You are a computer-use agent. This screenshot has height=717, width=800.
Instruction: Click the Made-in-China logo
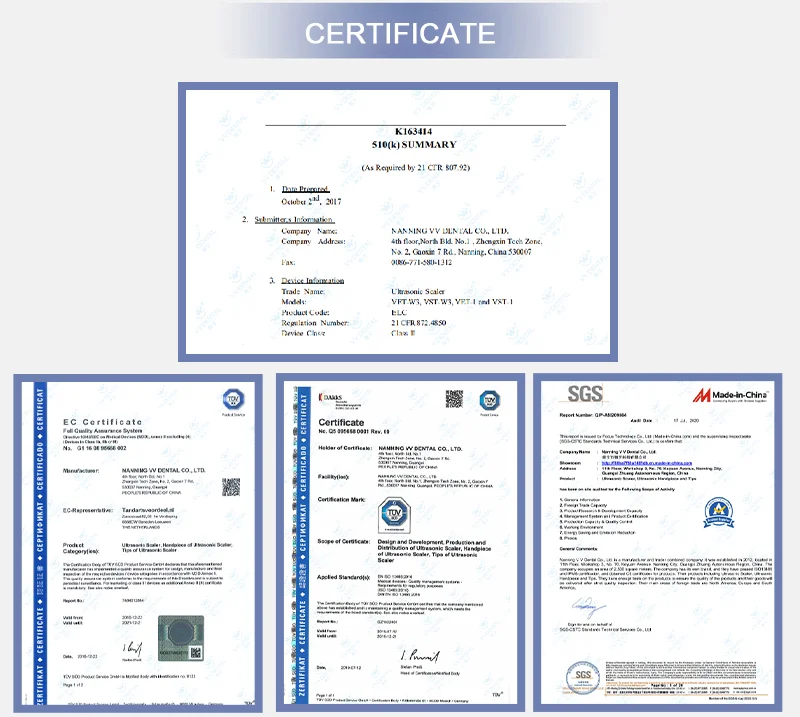[x=730, y=395]
